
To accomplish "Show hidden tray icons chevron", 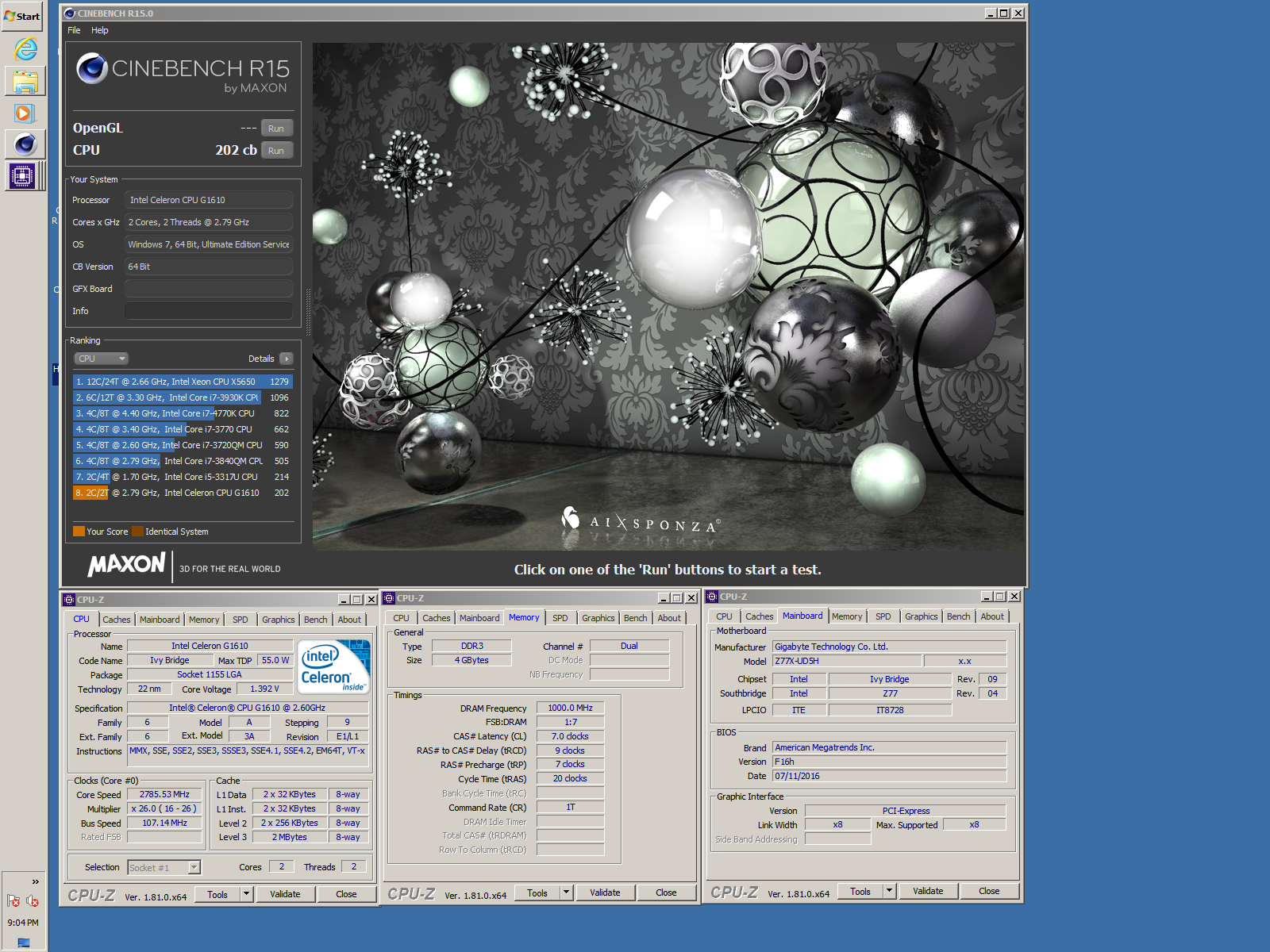I will coord(35,881).
